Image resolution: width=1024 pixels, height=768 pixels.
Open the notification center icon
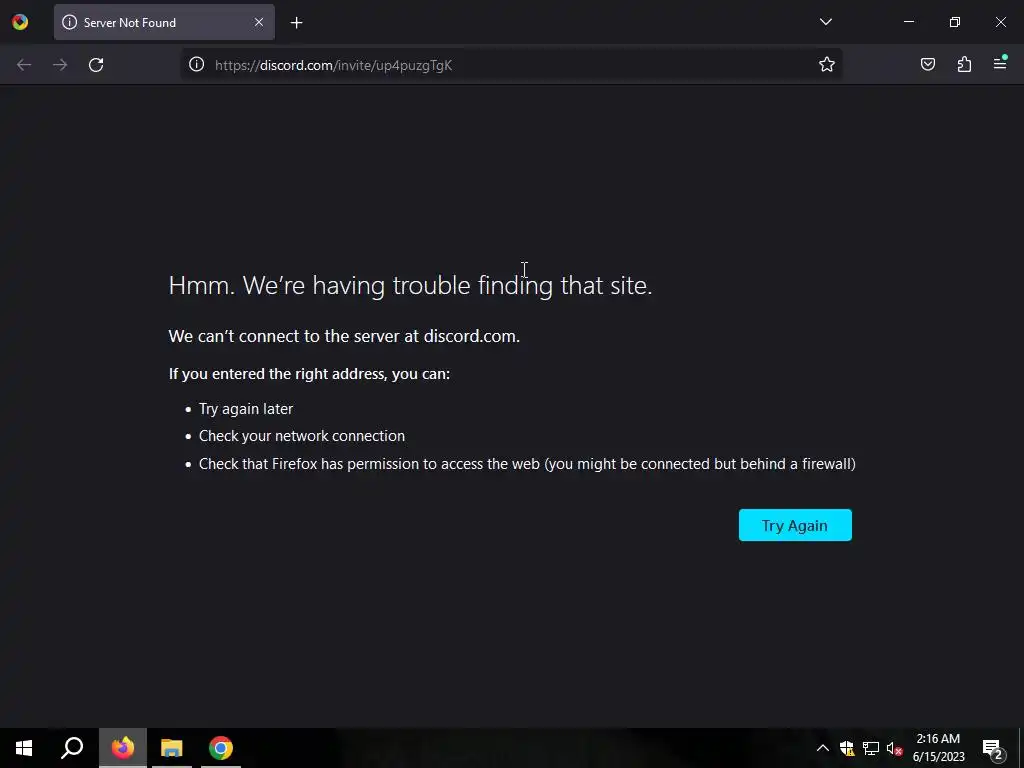[x=992, y=748]
